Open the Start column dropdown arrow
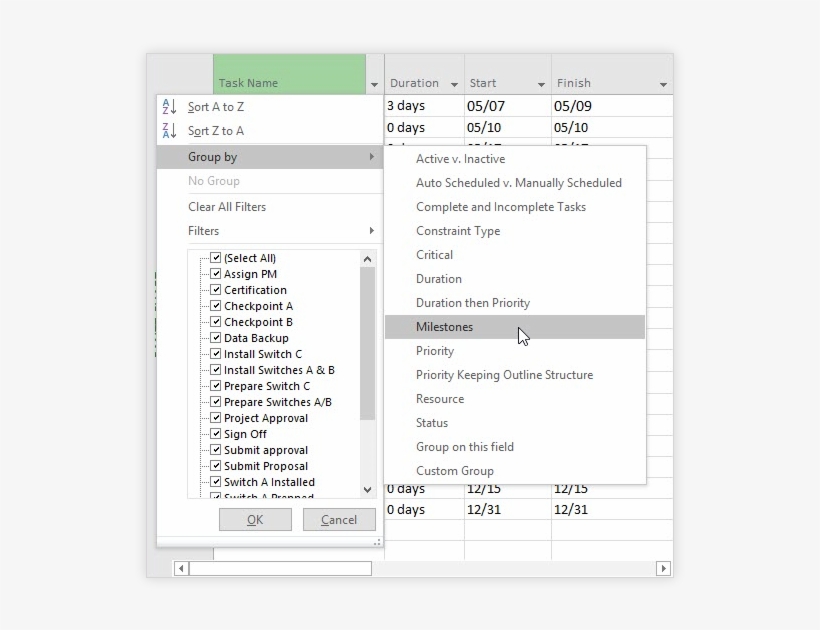Viewport: 820px width, 630px height. tap(541, 85)
